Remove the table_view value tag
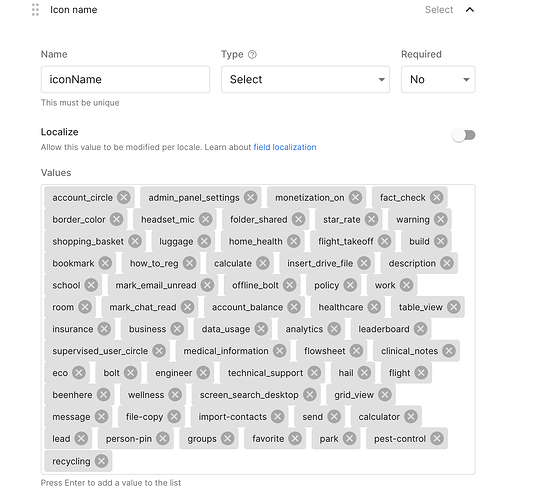This screenshot has height=500, width=535. 454,307
